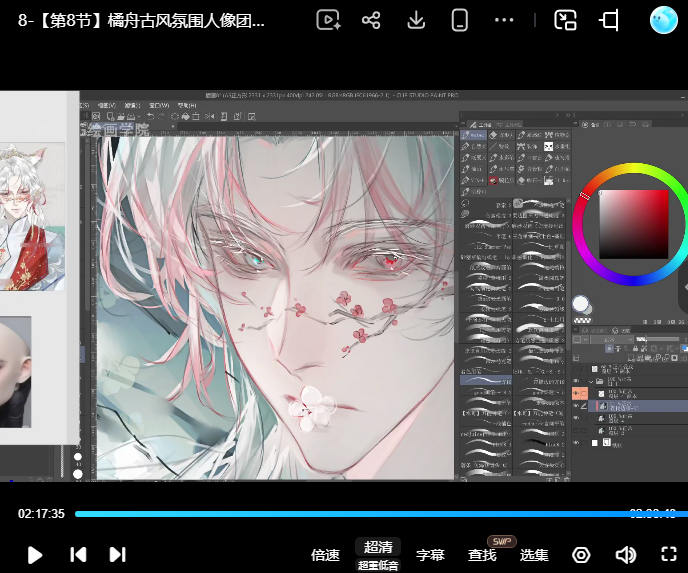Screen dimensions: 688x573
Task: Select the highlighted blue brush preset
Action: pos(486,380)
